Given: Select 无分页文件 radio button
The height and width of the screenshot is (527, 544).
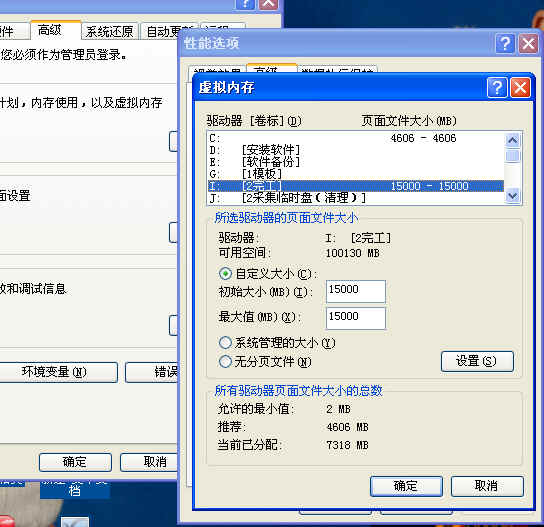Looking at the screenshot, I should click(x=225, y=362).
